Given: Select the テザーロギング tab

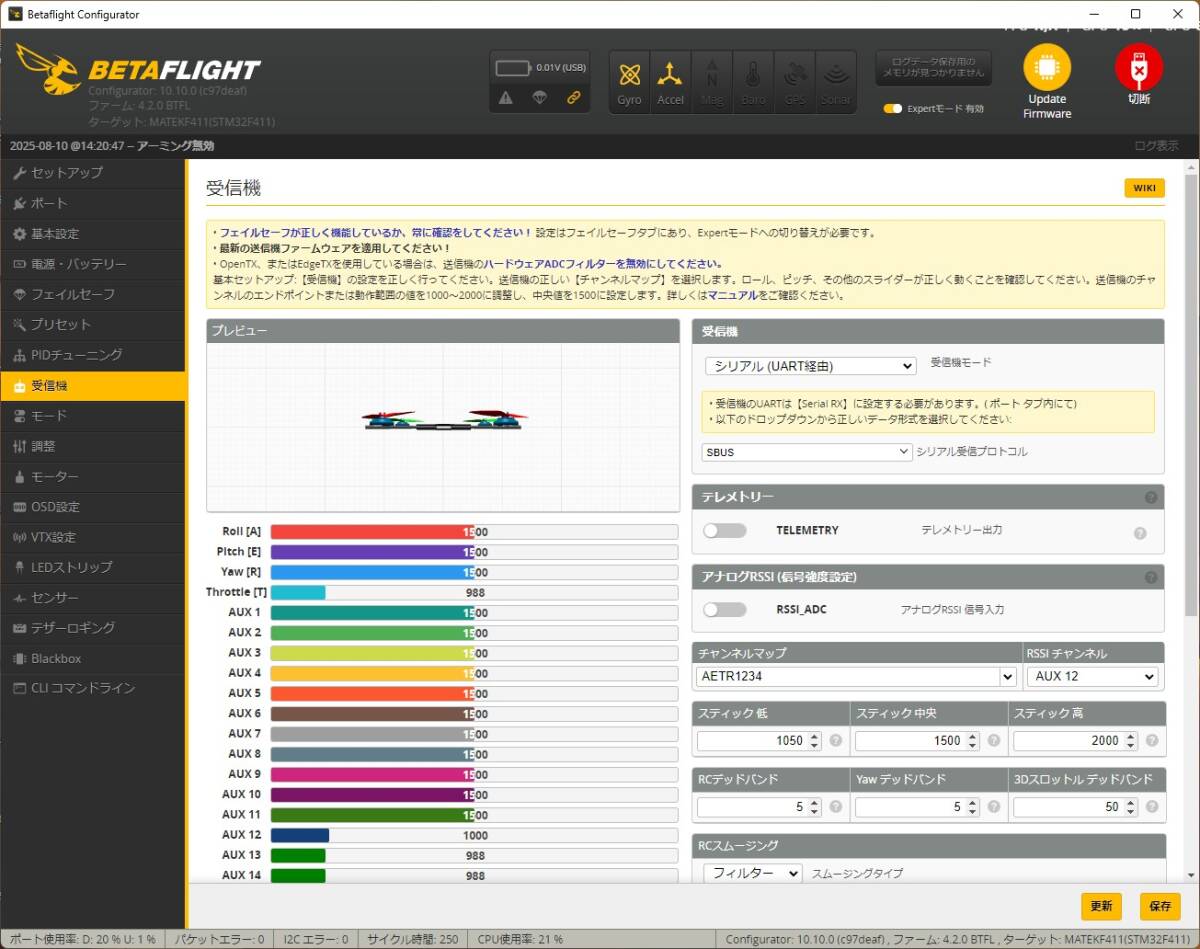Looking at the screenshot, I should (93, 628).
